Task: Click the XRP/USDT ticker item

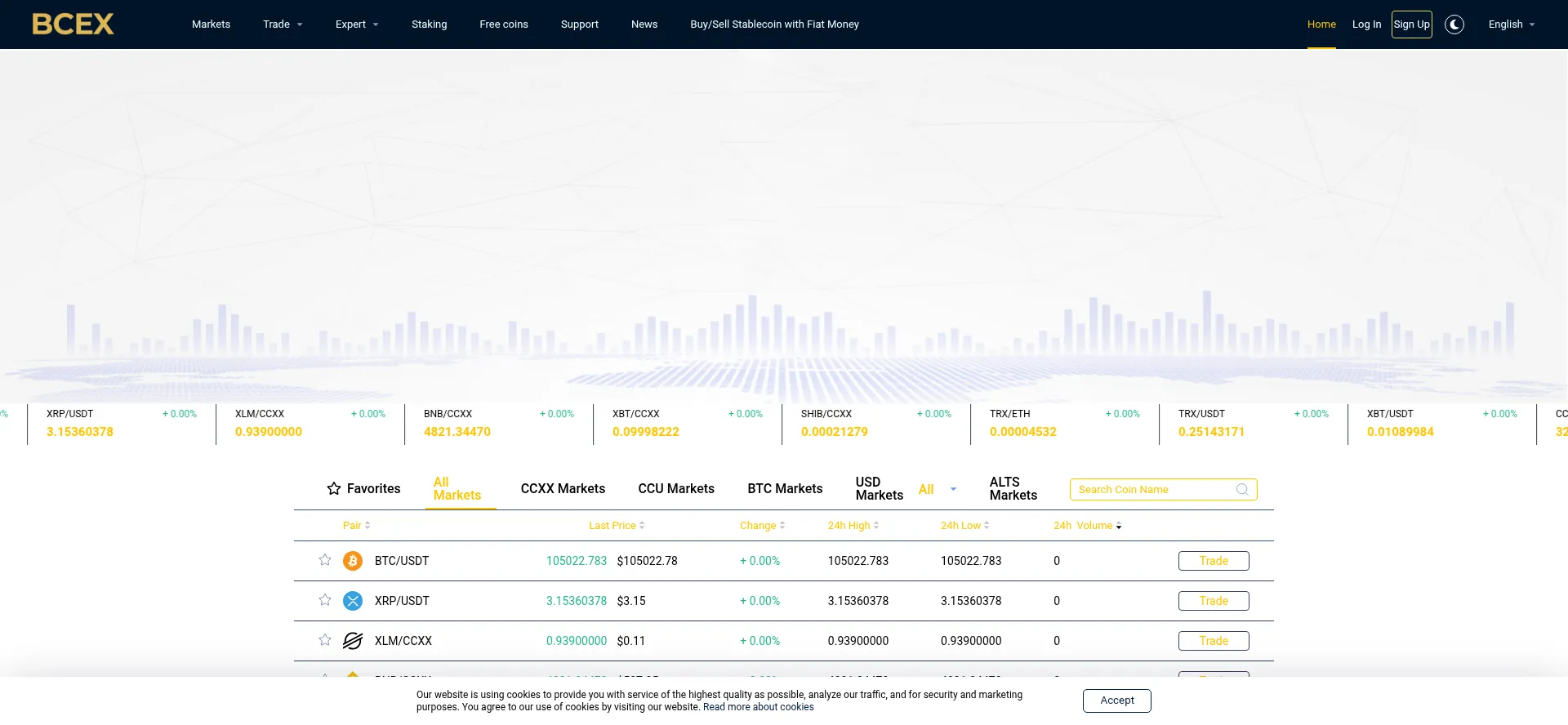Action: [122, 423]
